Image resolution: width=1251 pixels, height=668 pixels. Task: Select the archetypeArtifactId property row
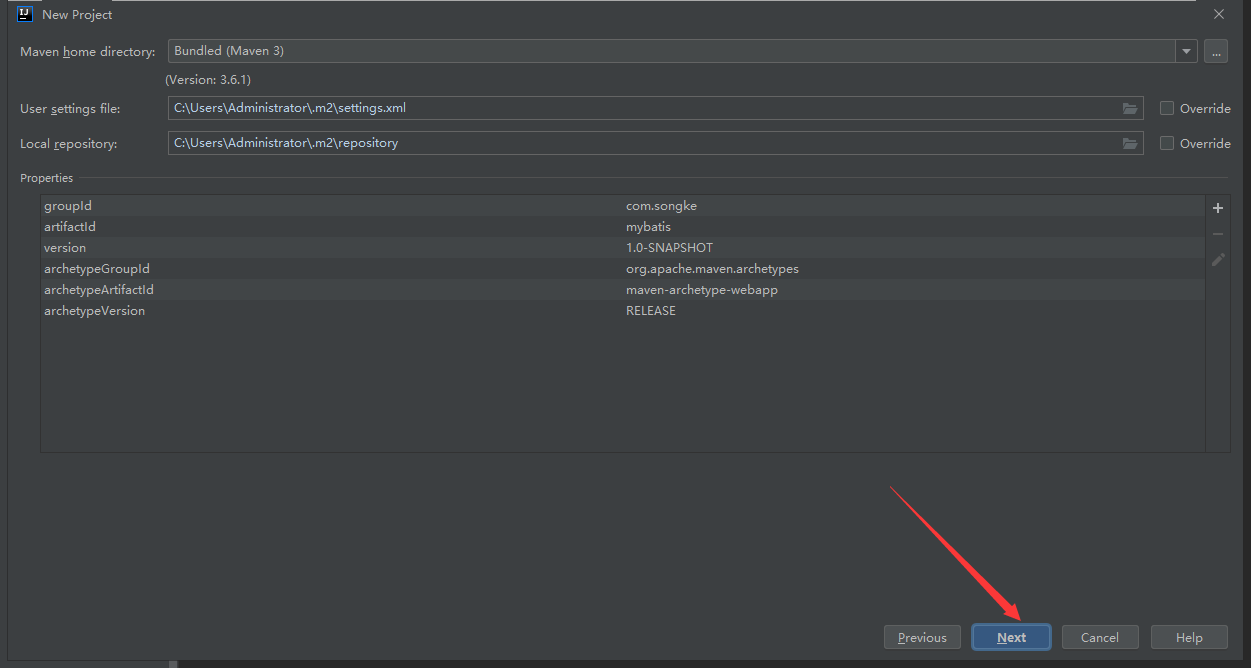tap(622, 290)
